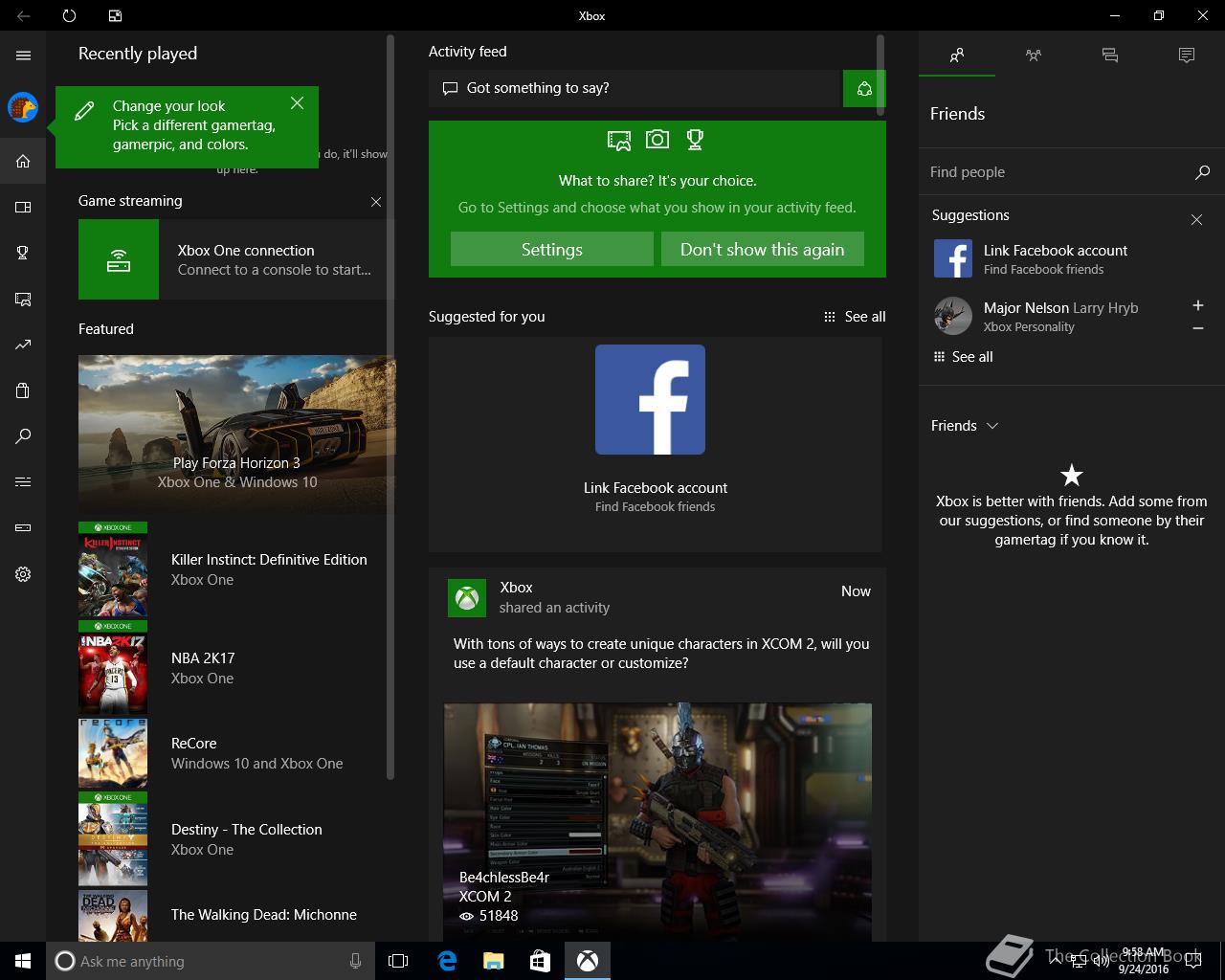Viewport: 1225px width, 980px height.
Task: Remove Major Nelson suggestion with minus
Action: [1198, 328]
